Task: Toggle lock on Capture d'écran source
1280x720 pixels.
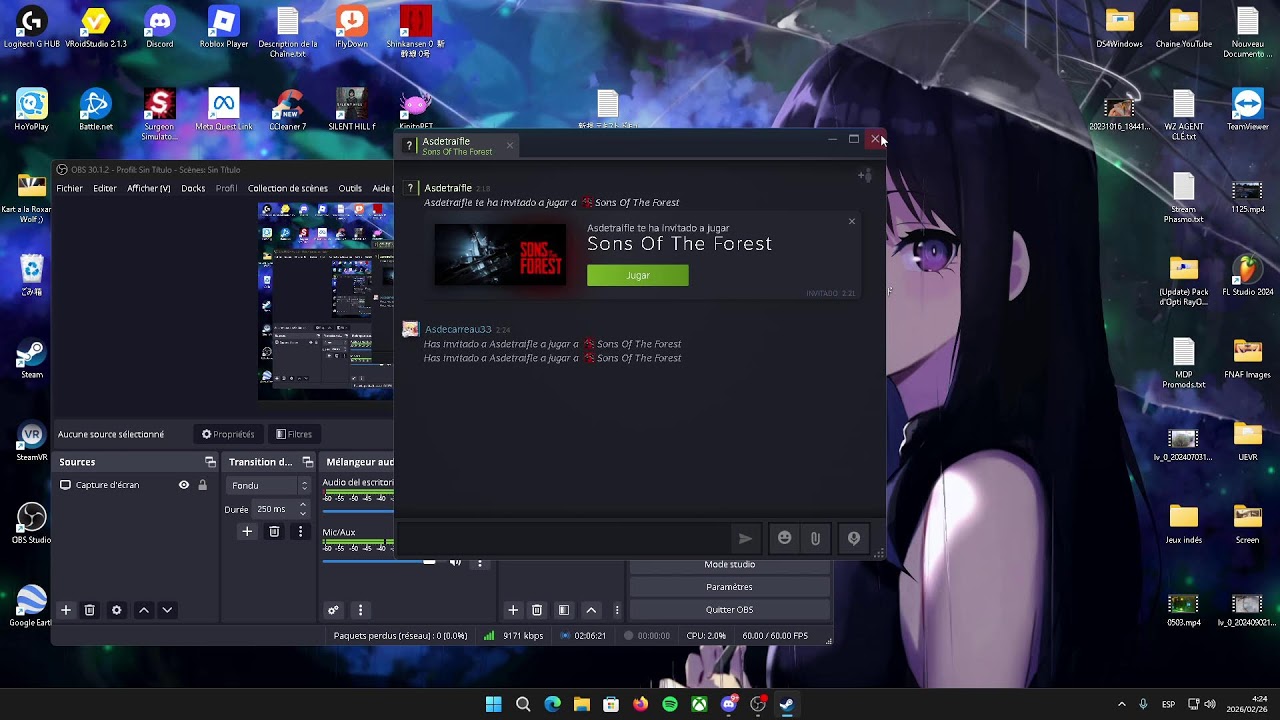Action: coord(202,485)
